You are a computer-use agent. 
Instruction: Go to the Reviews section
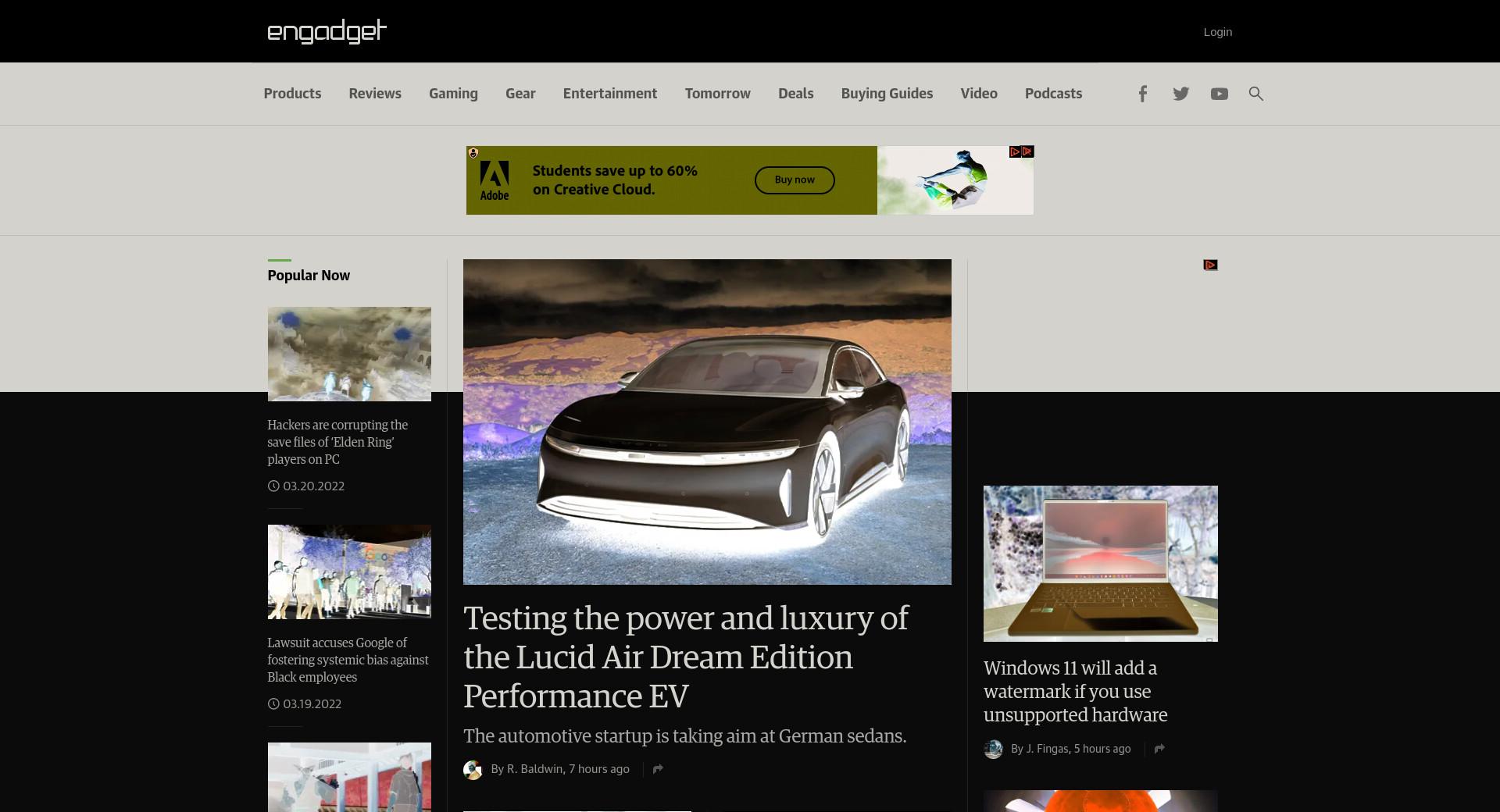[x=375, y=94]
